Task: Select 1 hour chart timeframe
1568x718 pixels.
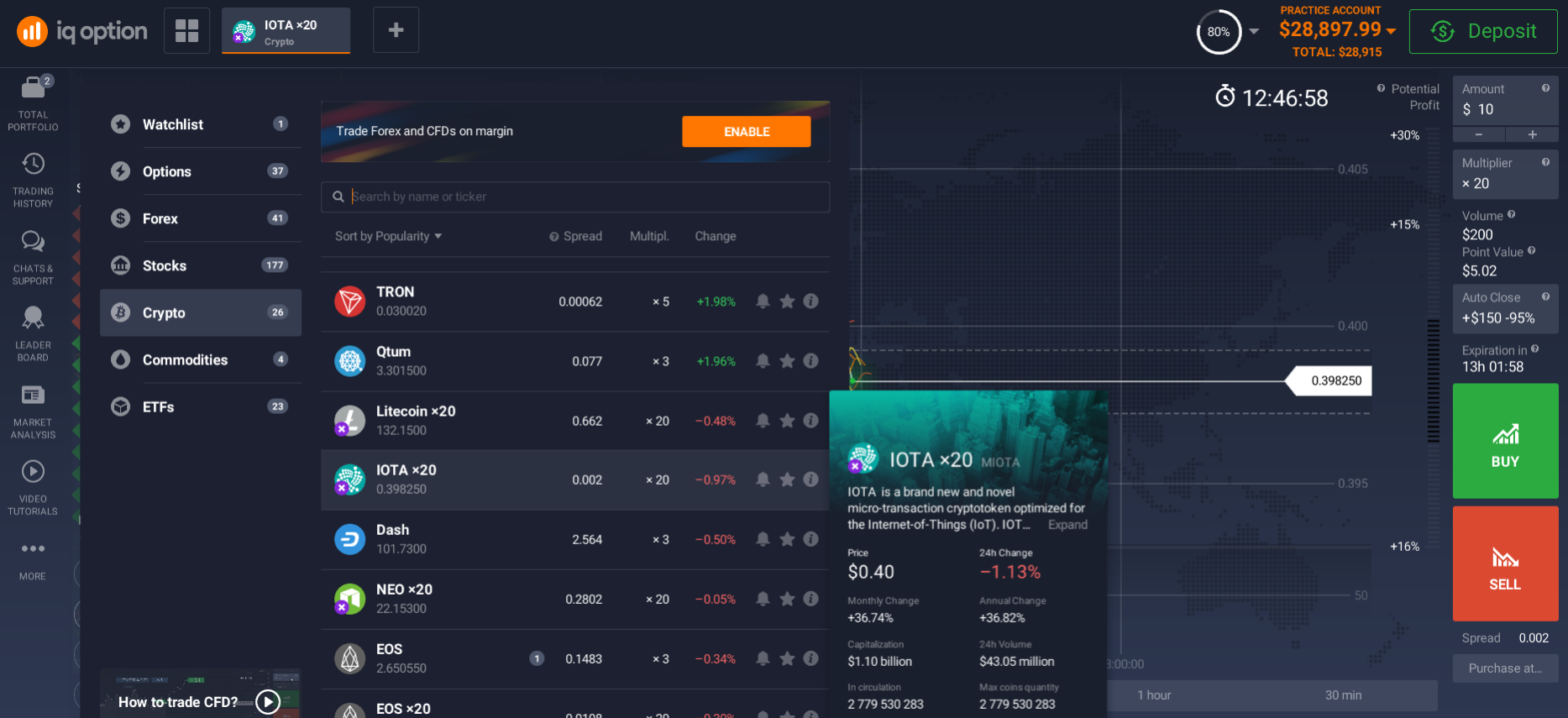Action: [1153, 695]
